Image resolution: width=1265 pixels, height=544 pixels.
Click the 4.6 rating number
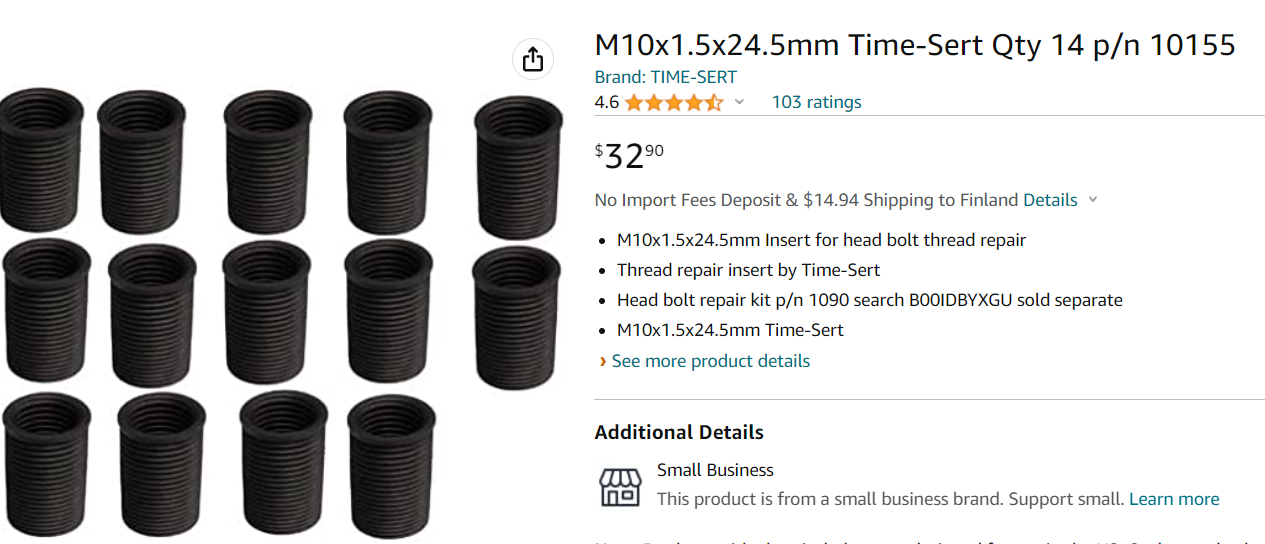[x=606, y=102]
